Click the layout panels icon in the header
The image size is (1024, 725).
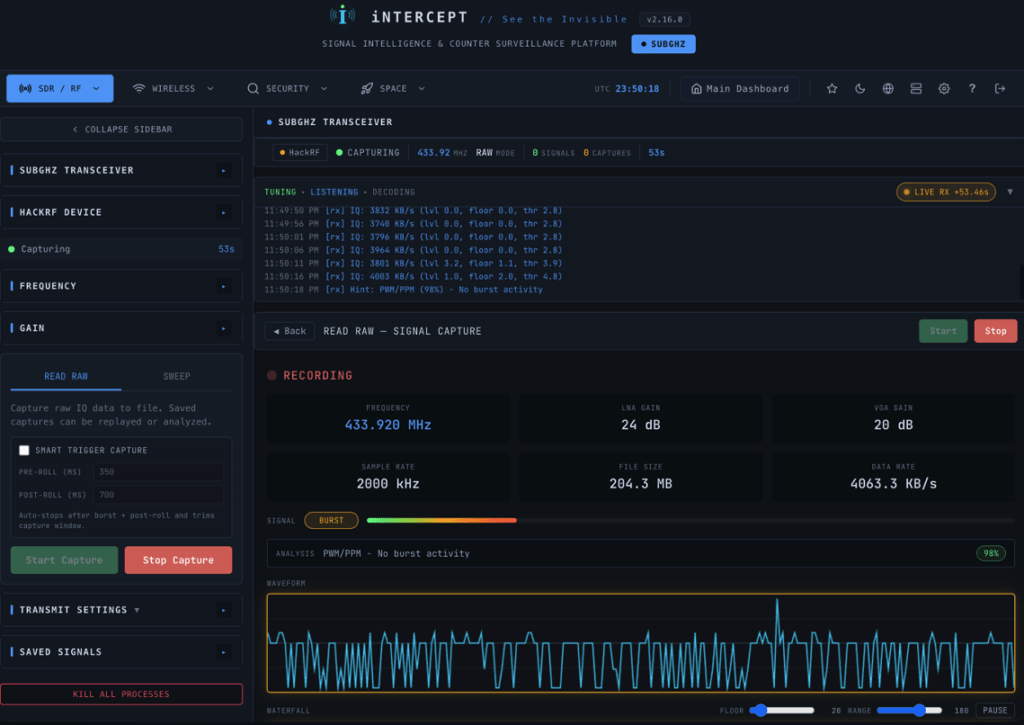[x=915, y=88]
